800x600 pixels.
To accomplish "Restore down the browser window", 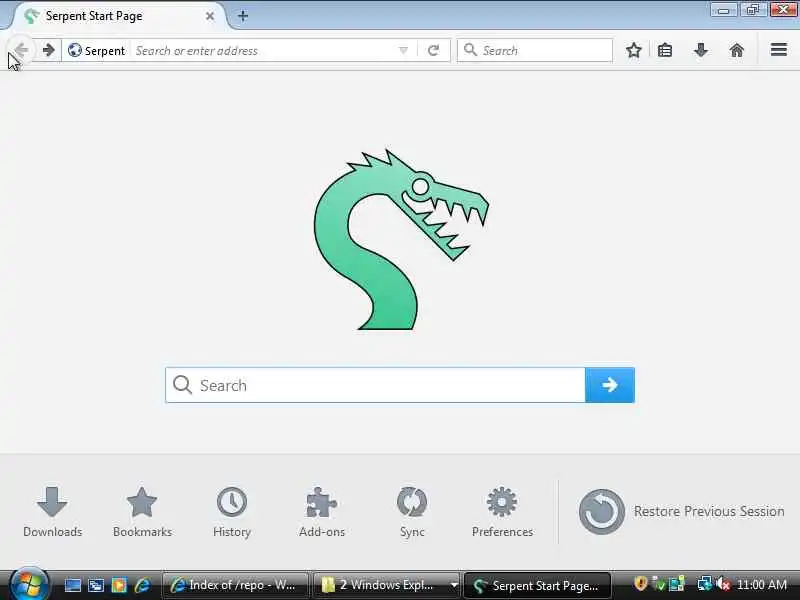I will pyautogui.click(x=753, y=10).
